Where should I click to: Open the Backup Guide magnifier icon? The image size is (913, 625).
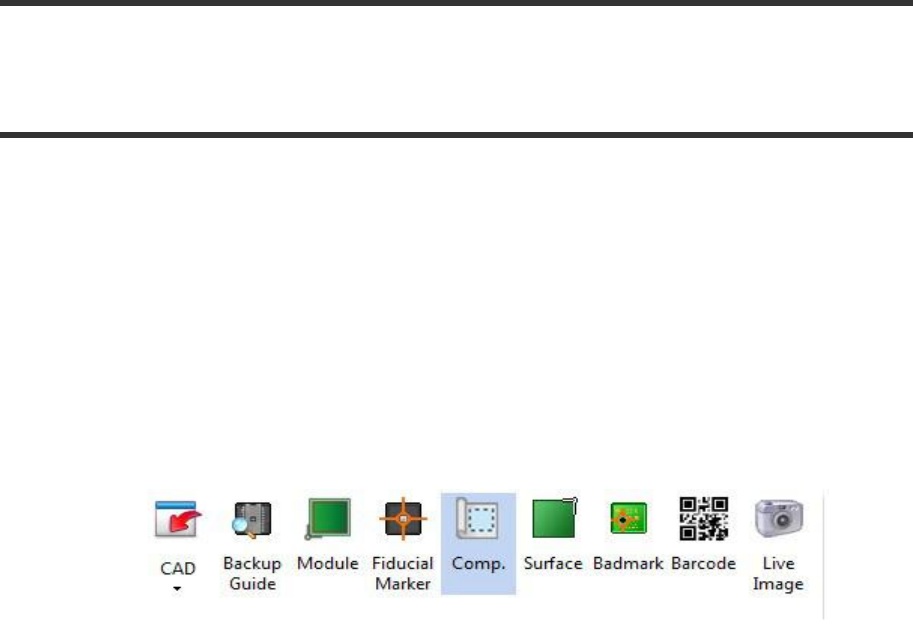click(252, 519)
